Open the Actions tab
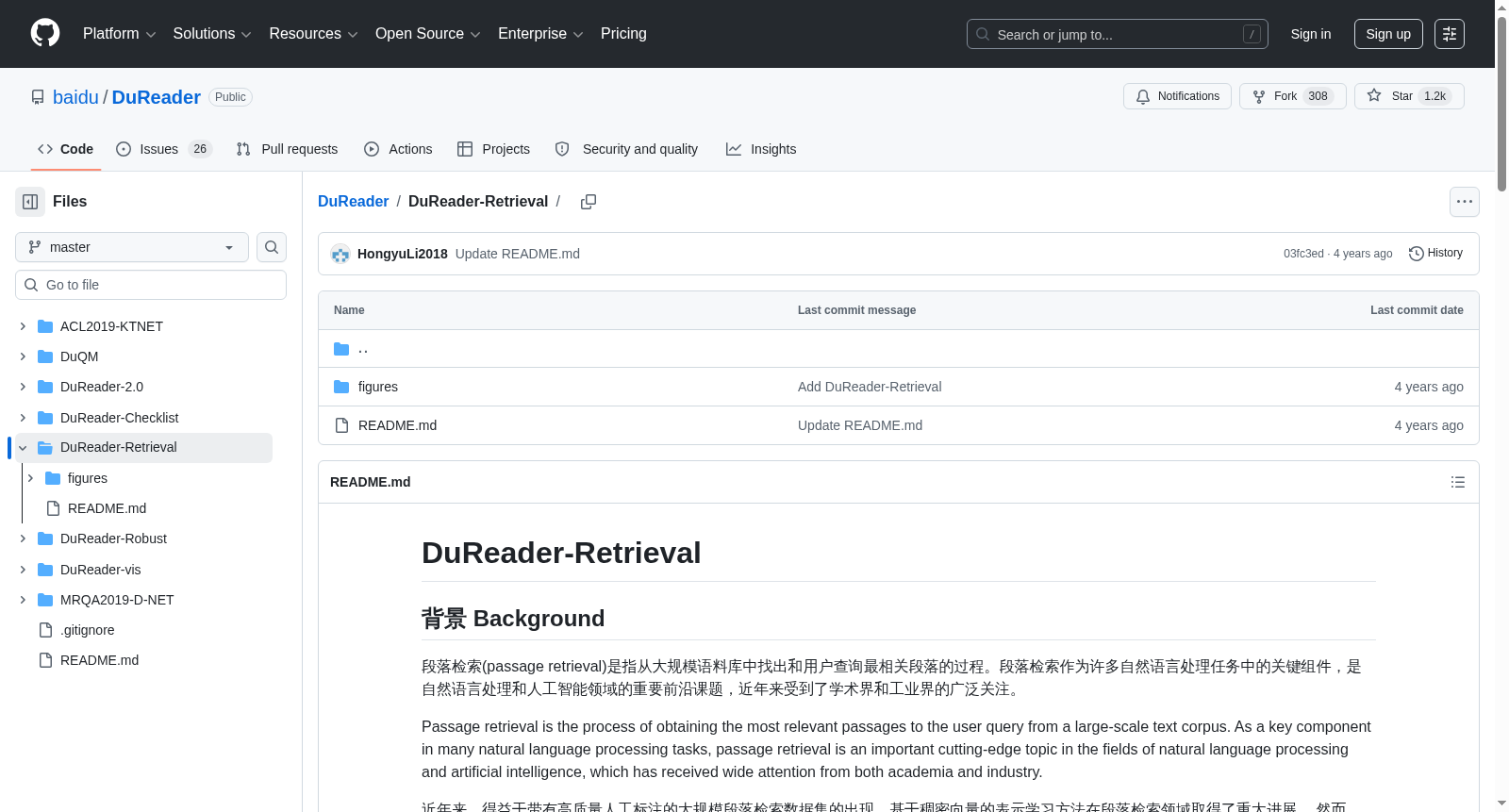Image resolution: width=1509 pixels, height=812 pixels. (x=398, y=149)
